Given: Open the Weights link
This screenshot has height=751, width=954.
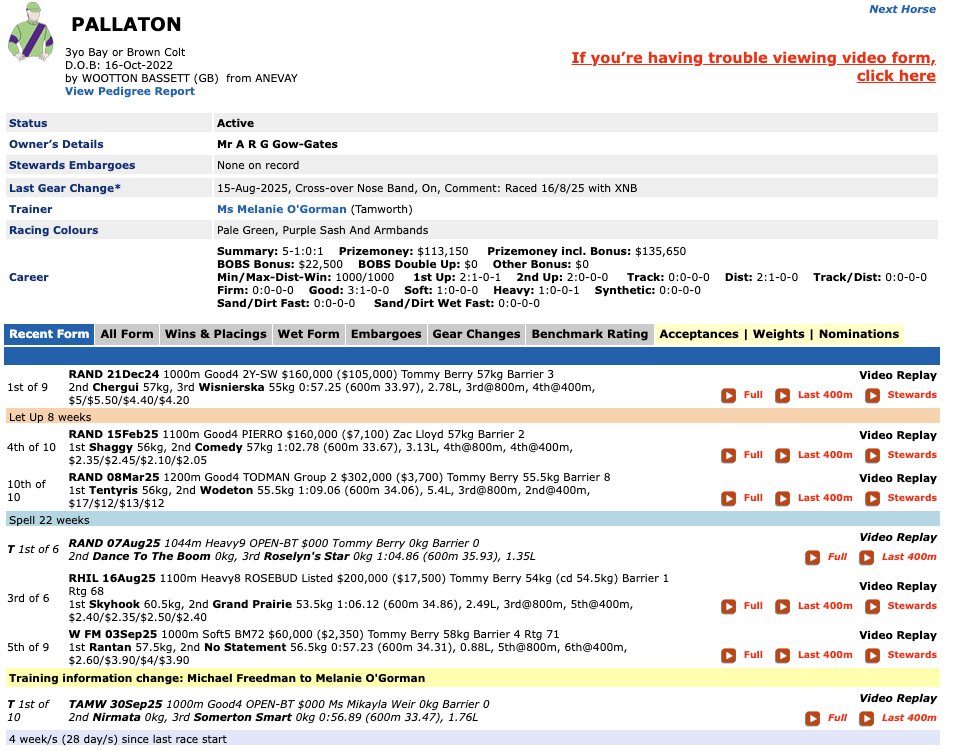Looking at the screenshot, I should click(778, 334).
